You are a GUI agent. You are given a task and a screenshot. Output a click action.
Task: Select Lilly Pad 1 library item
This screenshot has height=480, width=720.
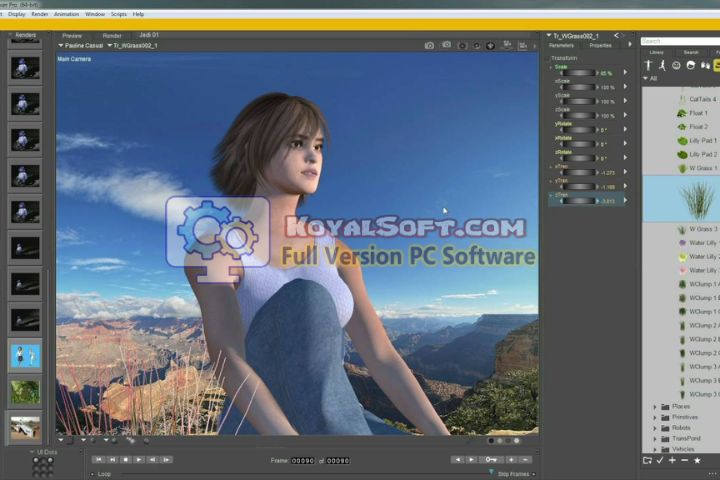[697, 141]
